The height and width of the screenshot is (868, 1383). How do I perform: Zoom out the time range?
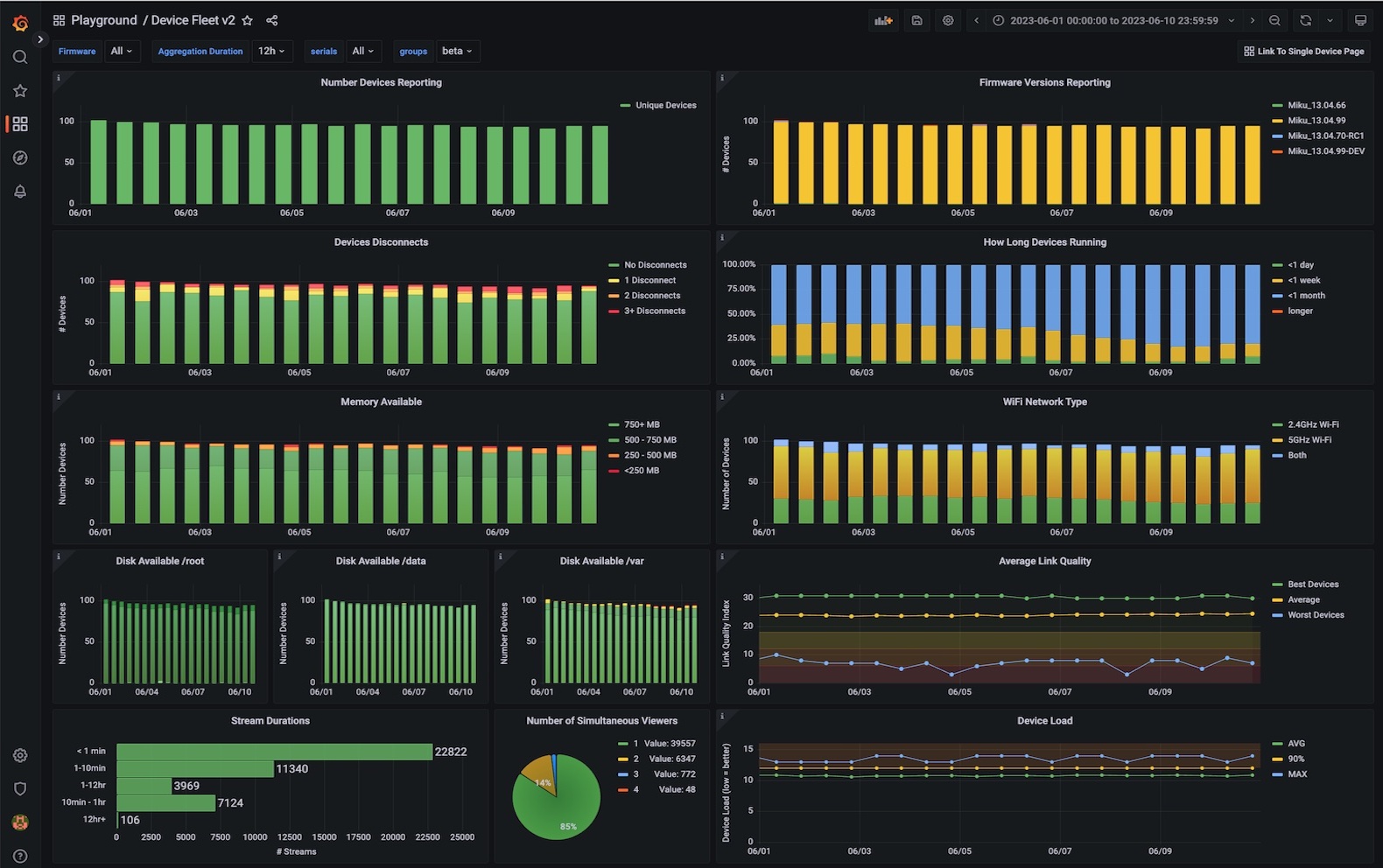point(1274,20)
